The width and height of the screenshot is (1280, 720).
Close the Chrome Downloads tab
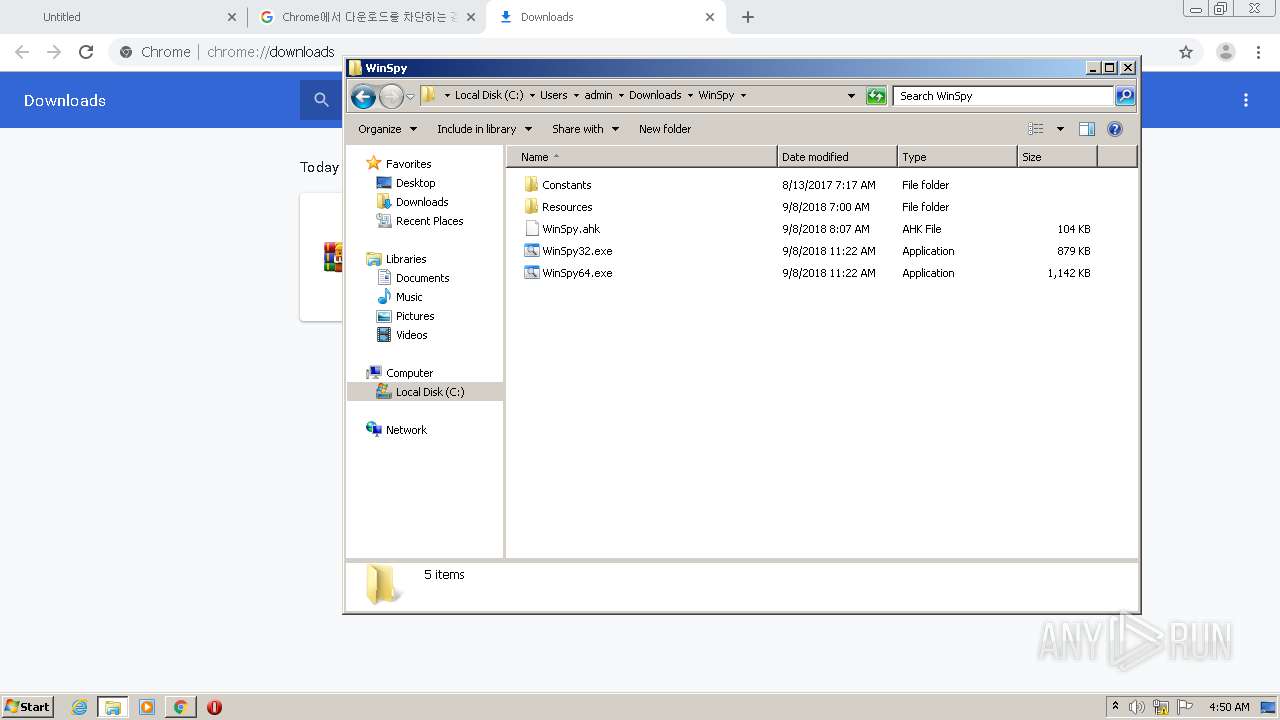[x=710, y=17]
